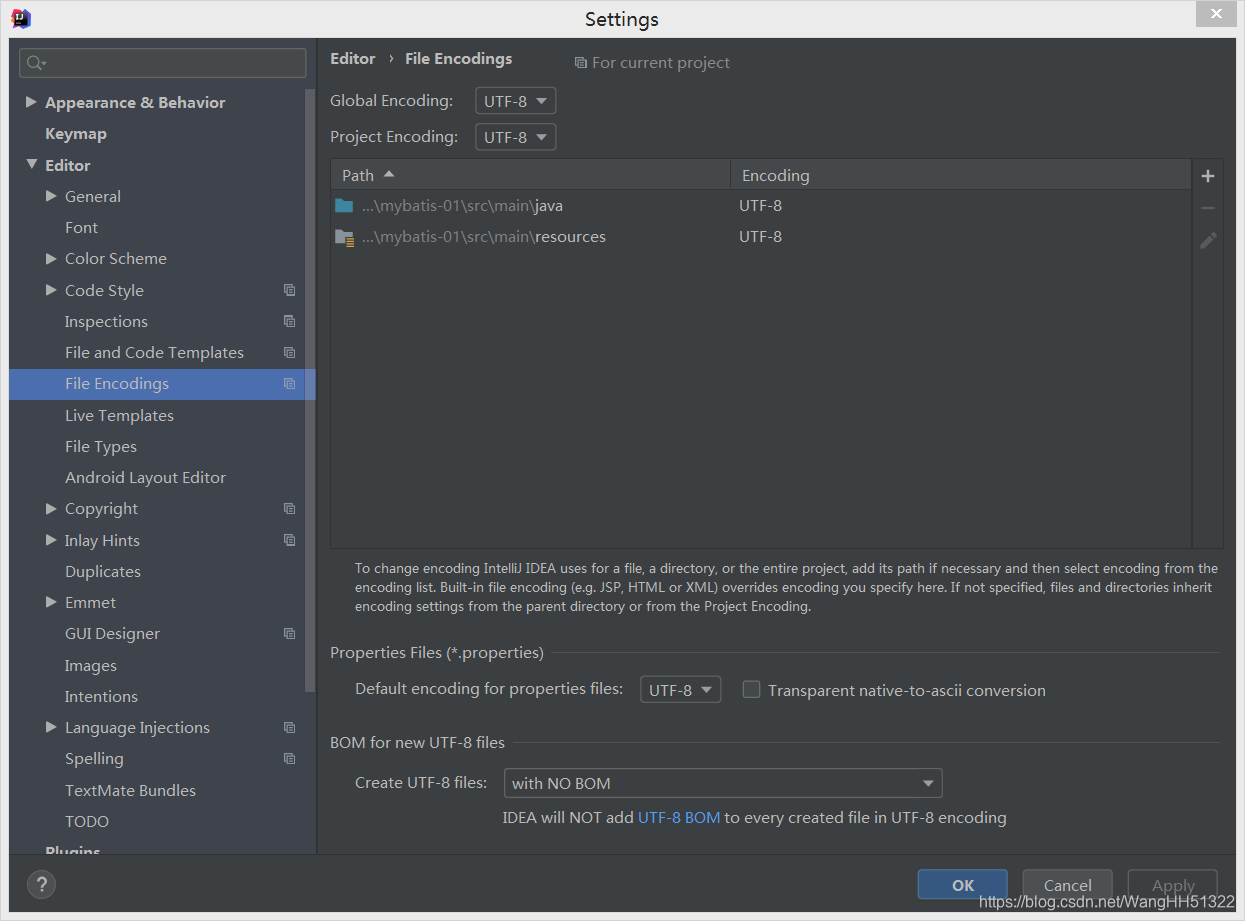Click the resources folder icon in table
The height and width of the screenshot is (921, 1245).
click(x=344, y=237)
